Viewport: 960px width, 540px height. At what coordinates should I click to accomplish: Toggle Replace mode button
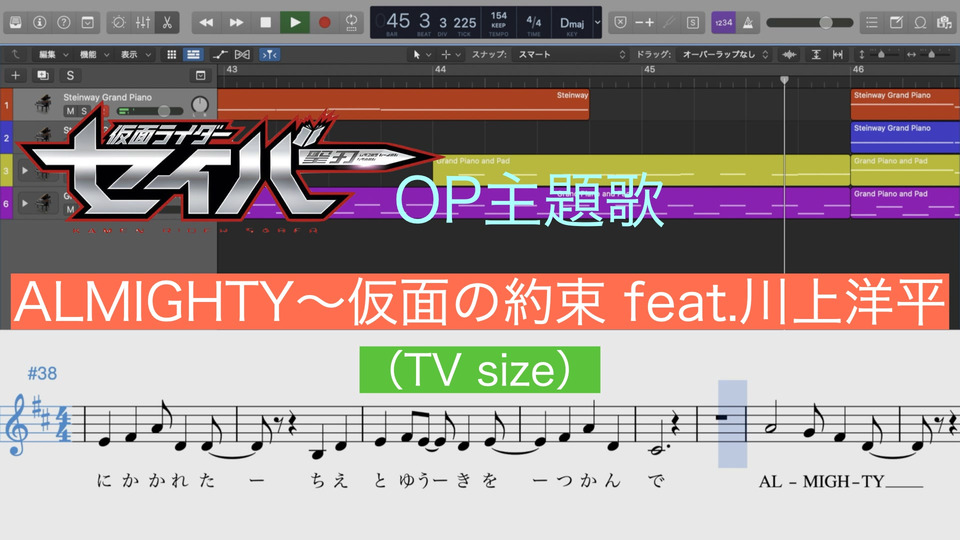pos(620,23)
